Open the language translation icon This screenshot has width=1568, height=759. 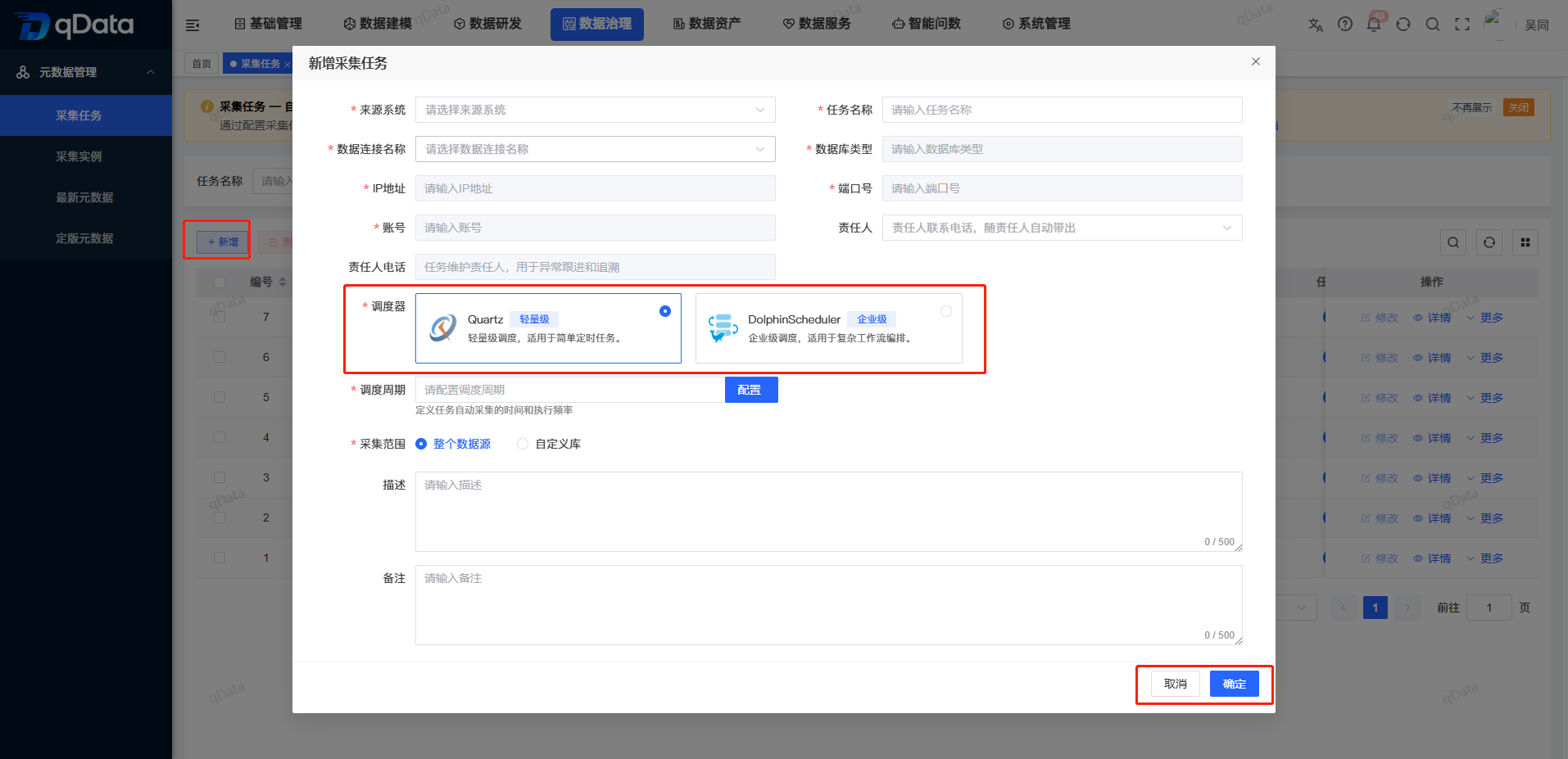[x=1316, y=25]
